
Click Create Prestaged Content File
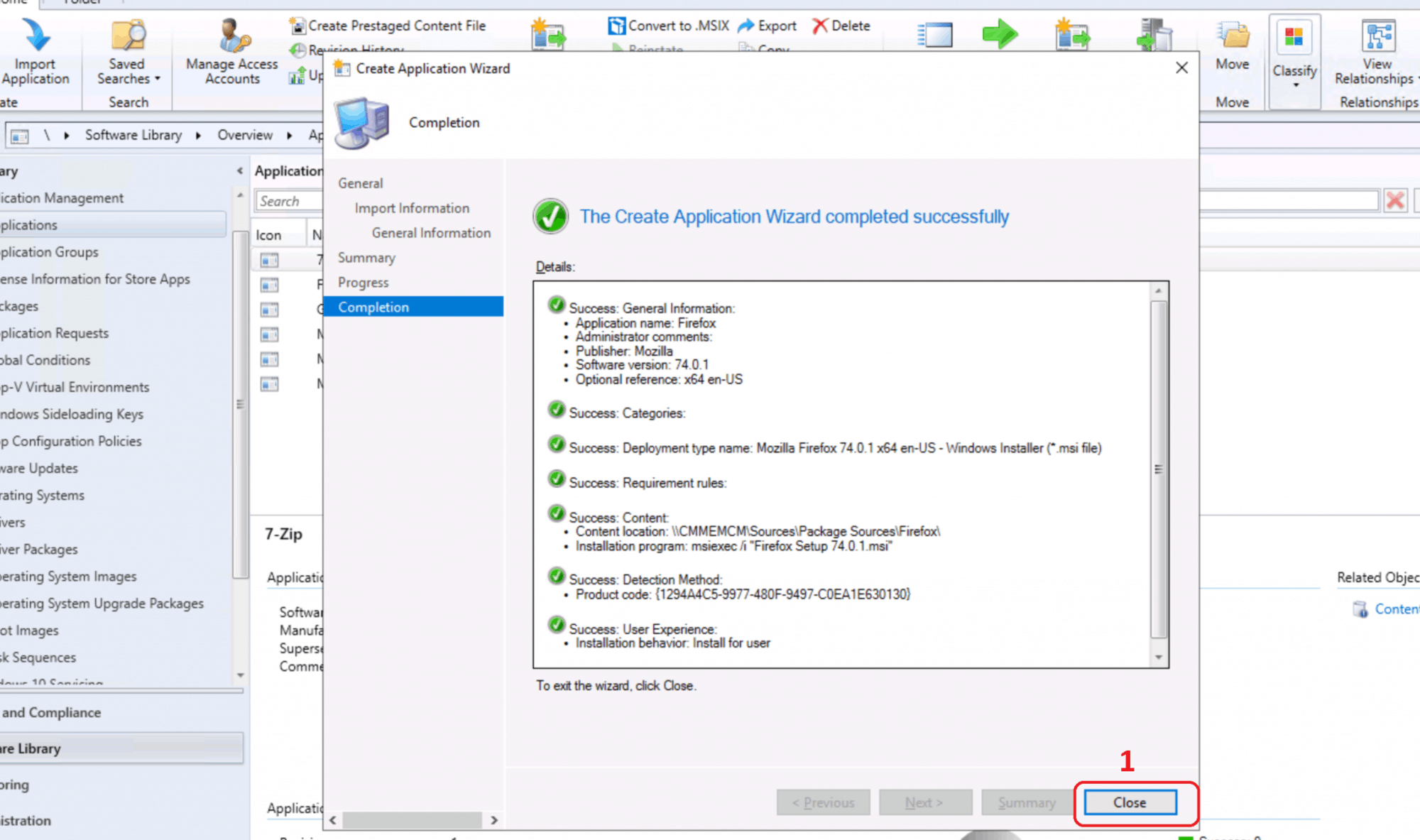click(x=396, y=26)
